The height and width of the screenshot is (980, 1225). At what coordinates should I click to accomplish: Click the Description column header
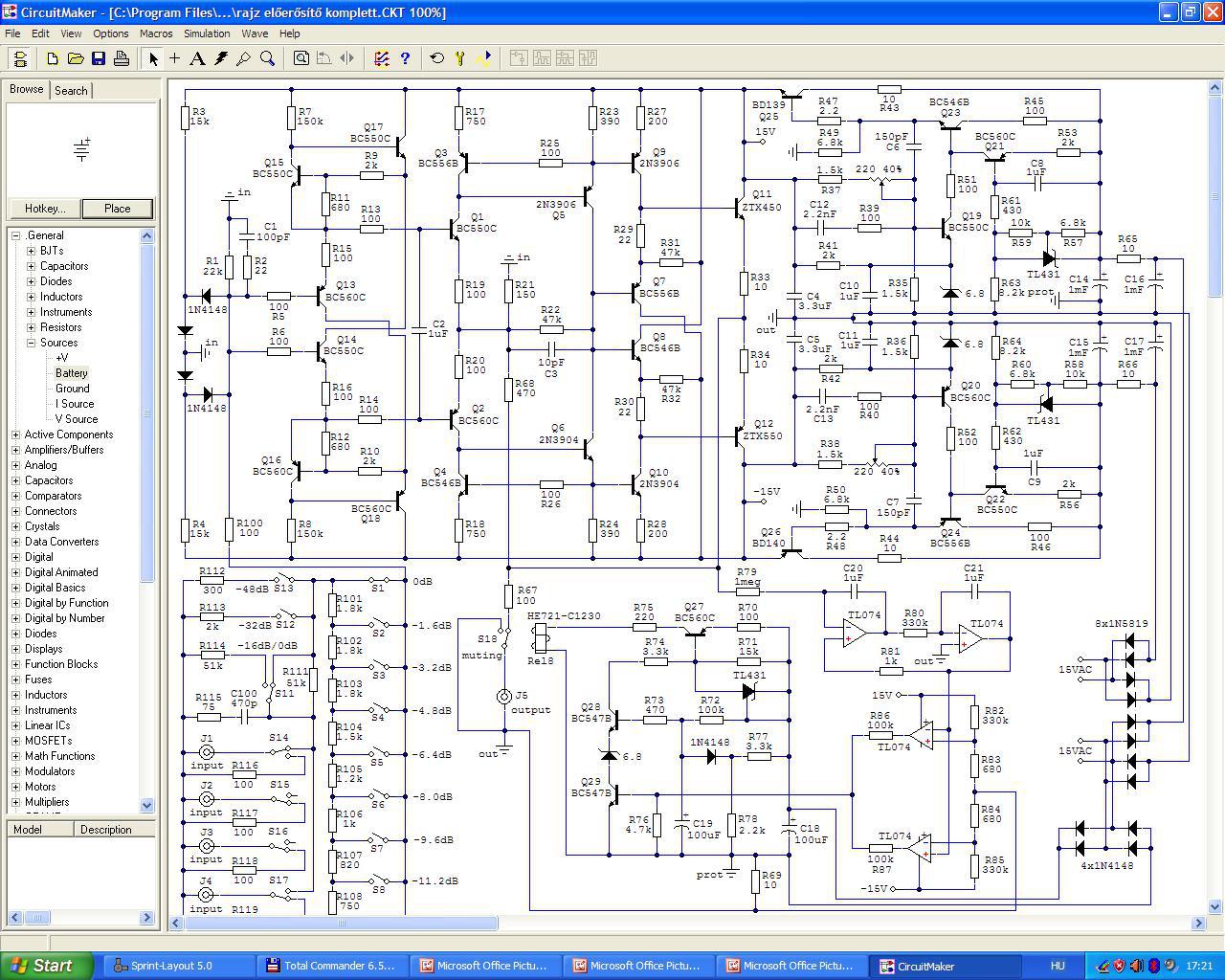click(x=115, y=830)
